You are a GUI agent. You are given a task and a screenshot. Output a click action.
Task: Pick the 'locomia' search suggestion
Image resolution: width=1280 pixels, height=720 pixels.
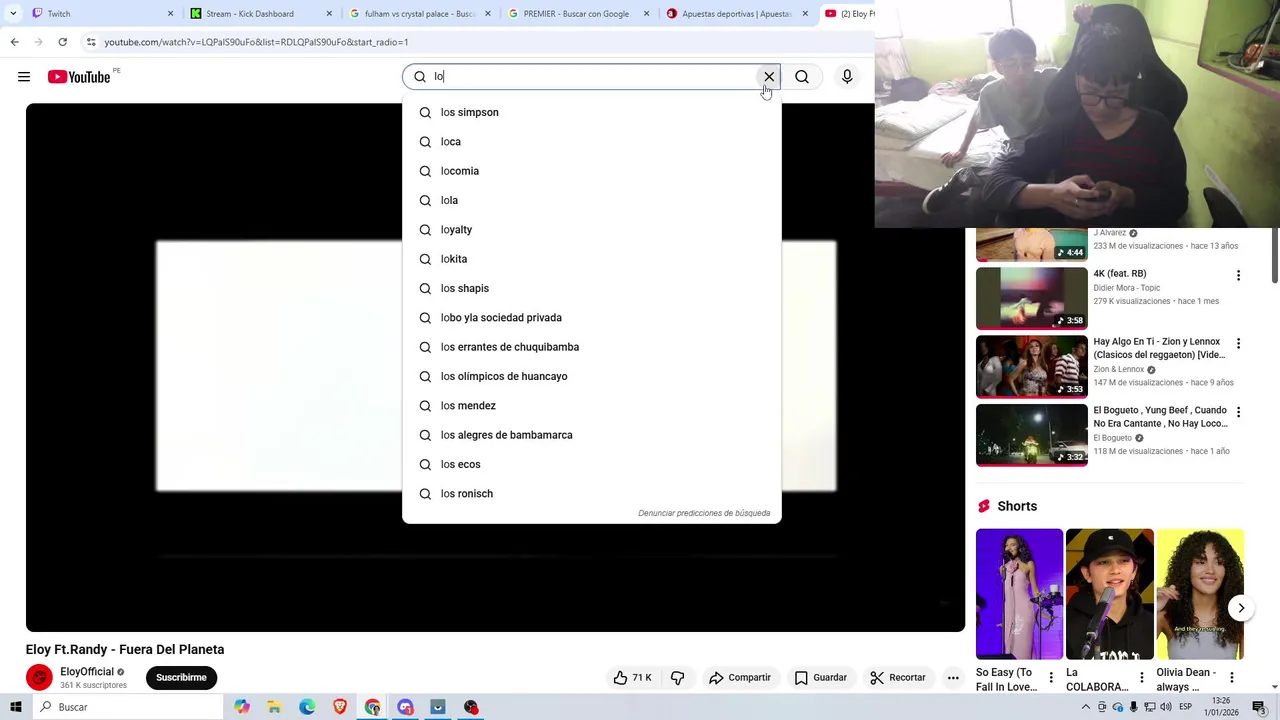click(x=592, y=171)
